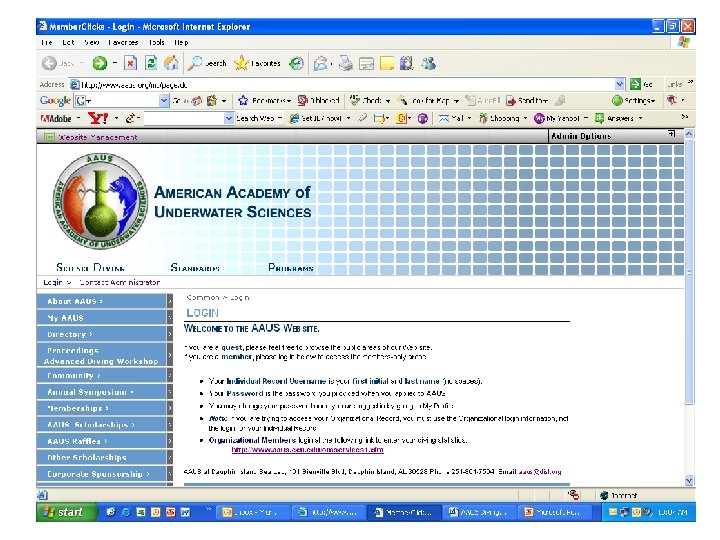Viewport: 720px width, 540px height.
Task: Open the Help menu
Action: 181,42
